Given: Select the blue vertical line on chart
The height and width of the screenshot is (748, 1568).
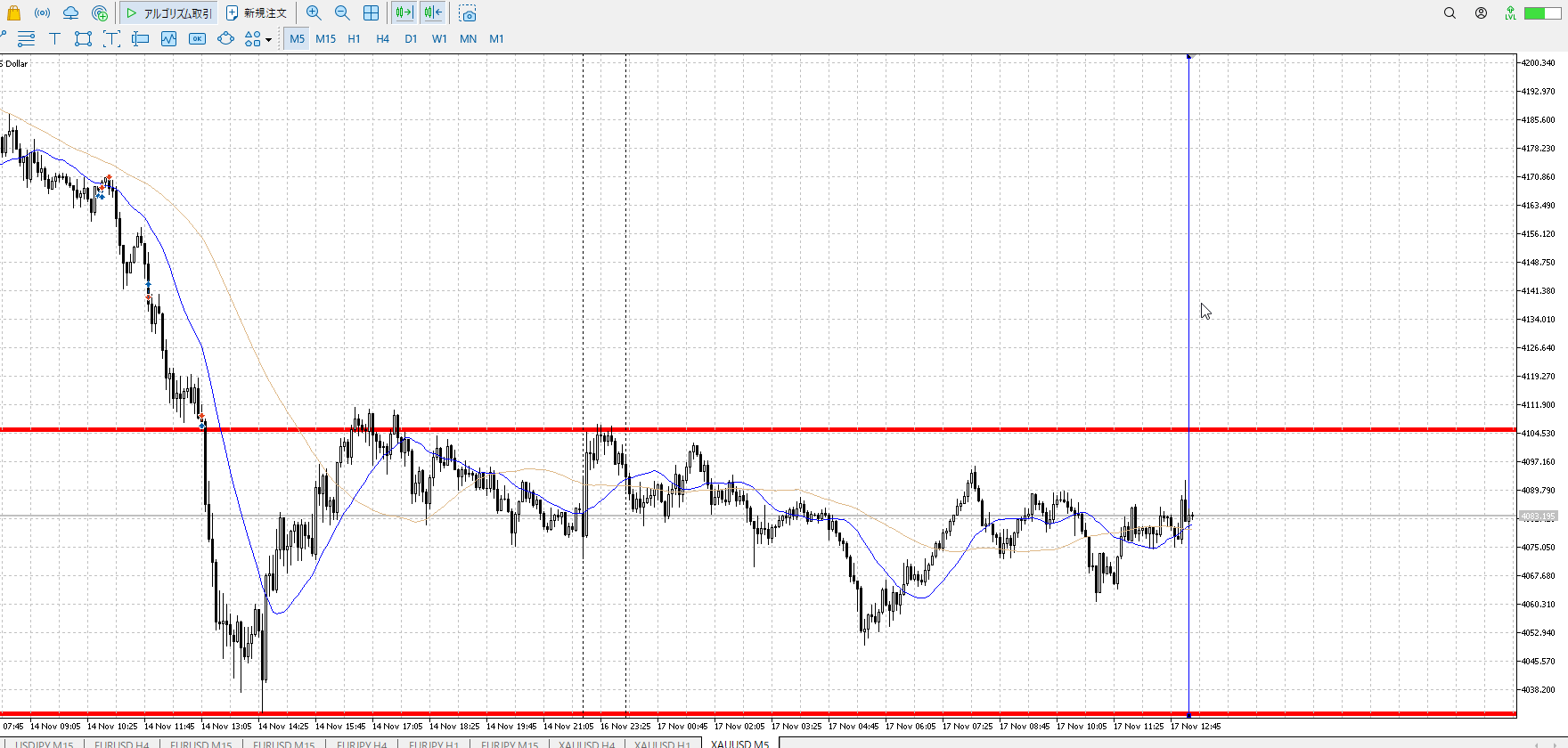Looking at the screenshot, I should (x=1188, y=267).
